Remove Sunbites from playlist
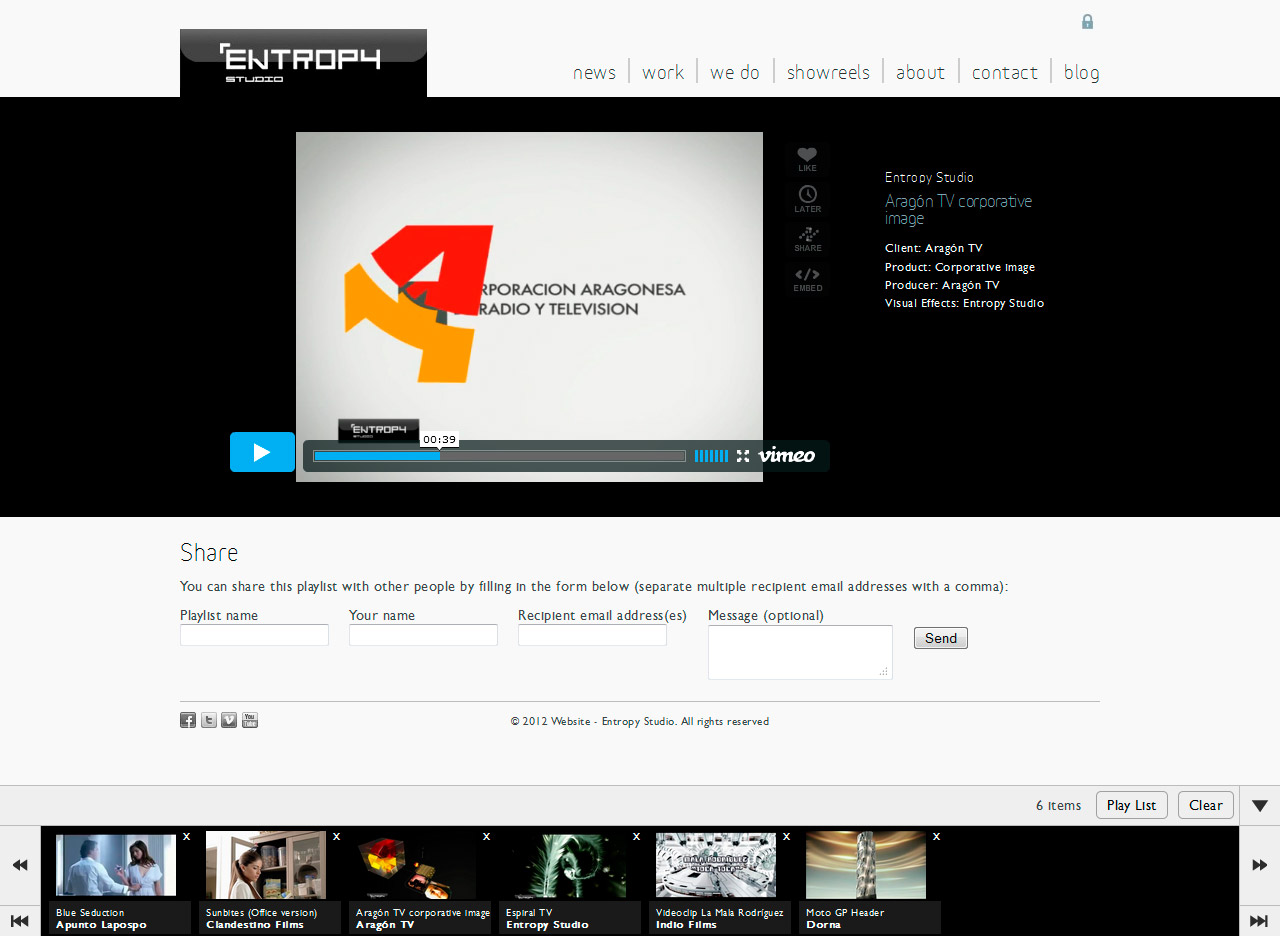The width and height of the screenshot is (1280, 936). click(337, 837)
